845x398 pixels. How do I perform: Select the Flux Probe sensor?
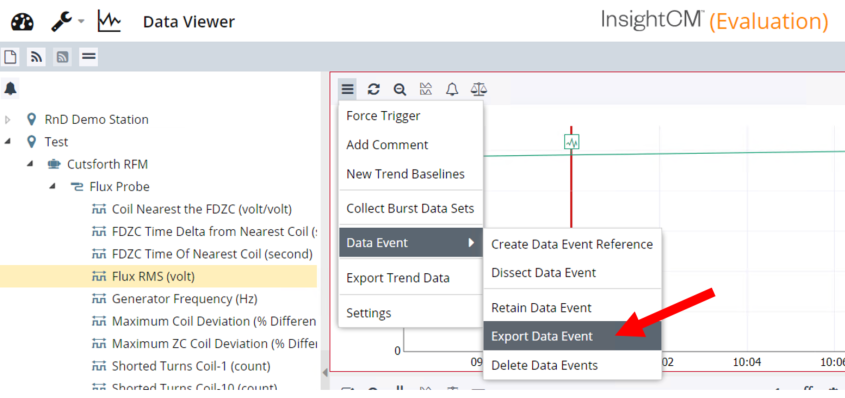point(120,186)
